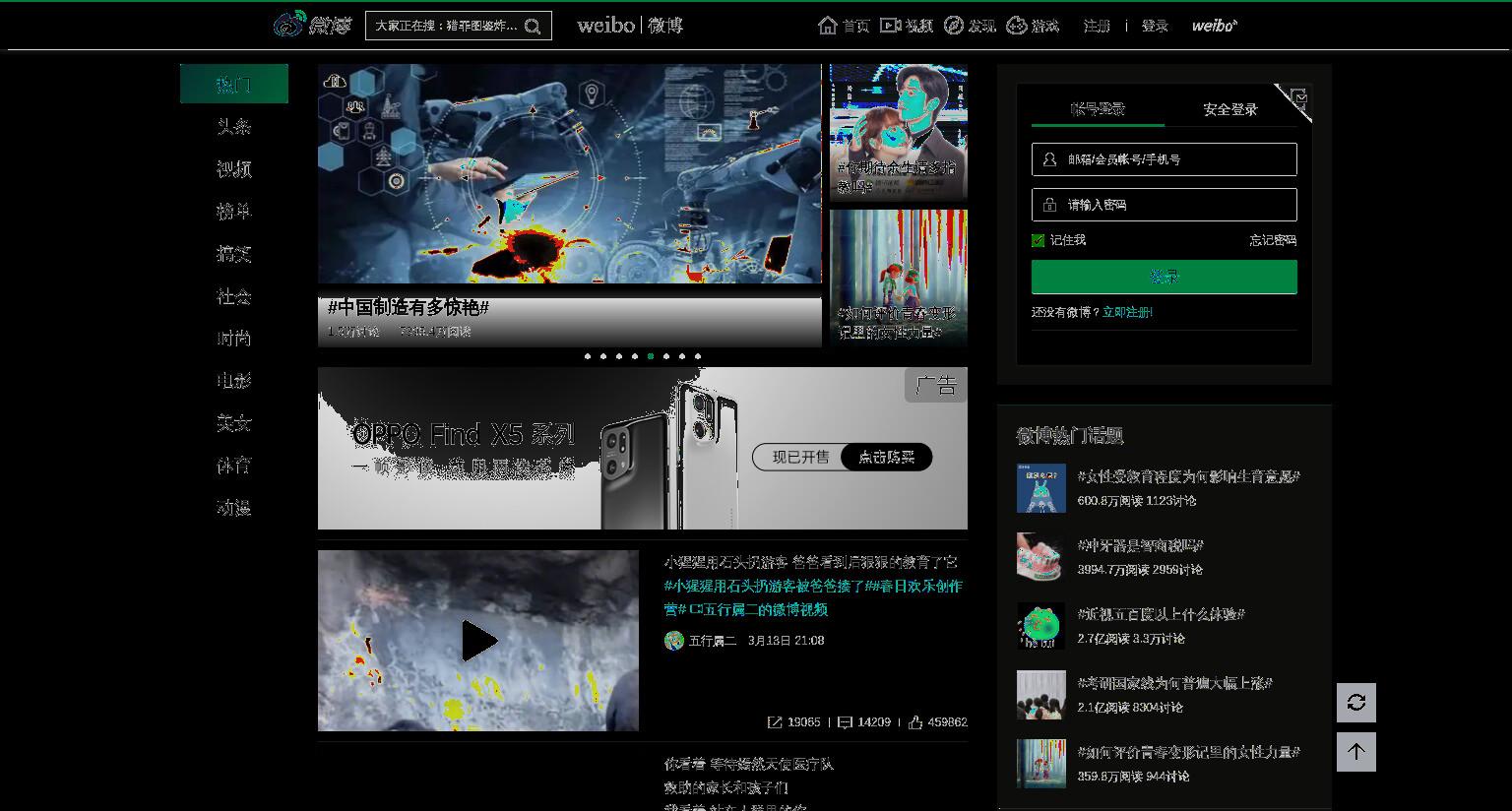This screenshot has width=1512, height=811.
Task: Click the 现已开售 ad button
Action: point(799,457)
